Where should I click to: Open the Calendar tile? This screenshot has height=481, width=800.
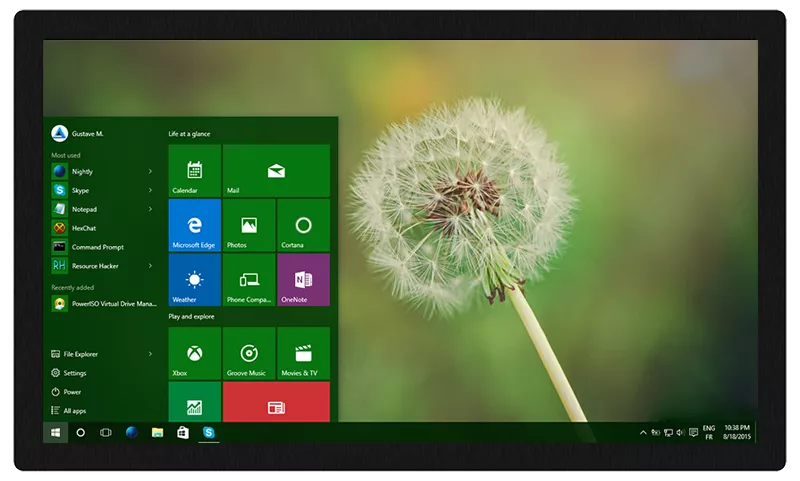194,170
